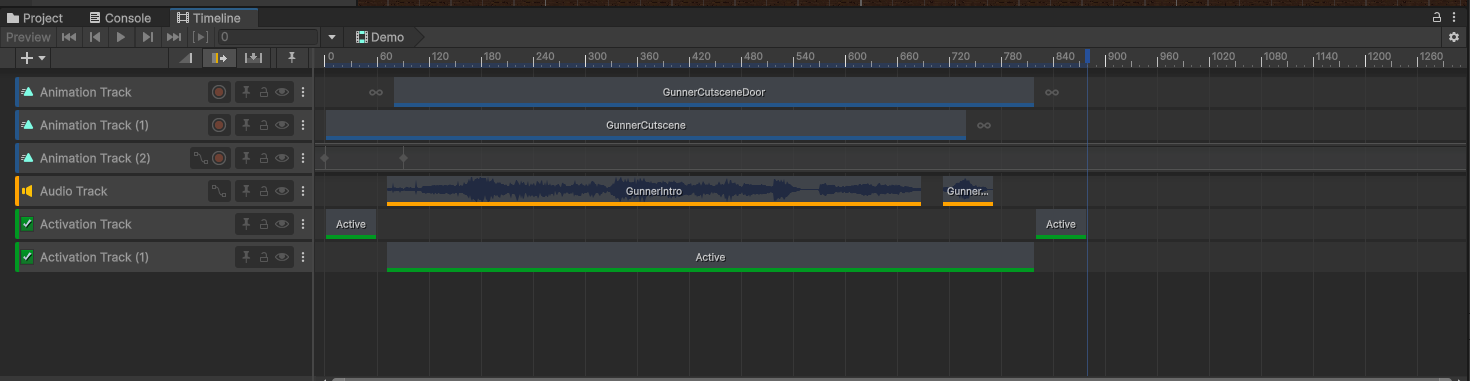The height and width of the screenshot is (381, 1470).
Task: Mute Animation Track (2) with eye icon
Action: coord(282,158)
